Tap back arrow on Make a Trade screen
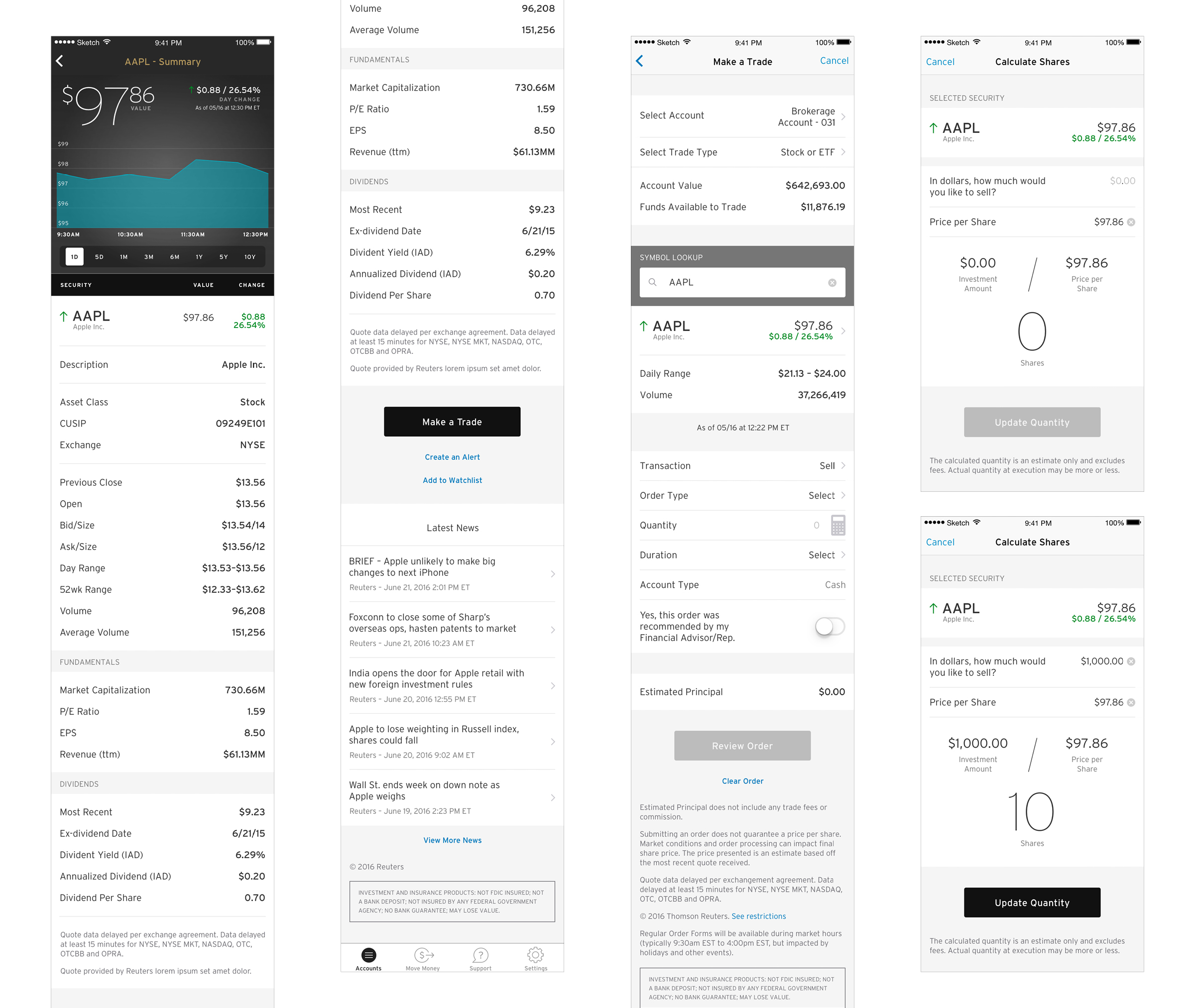 pos(639,61)
